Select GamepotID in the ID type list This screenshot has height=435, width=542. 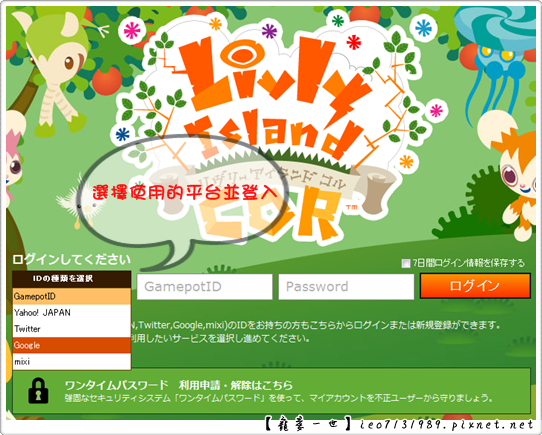click(72, 296)
